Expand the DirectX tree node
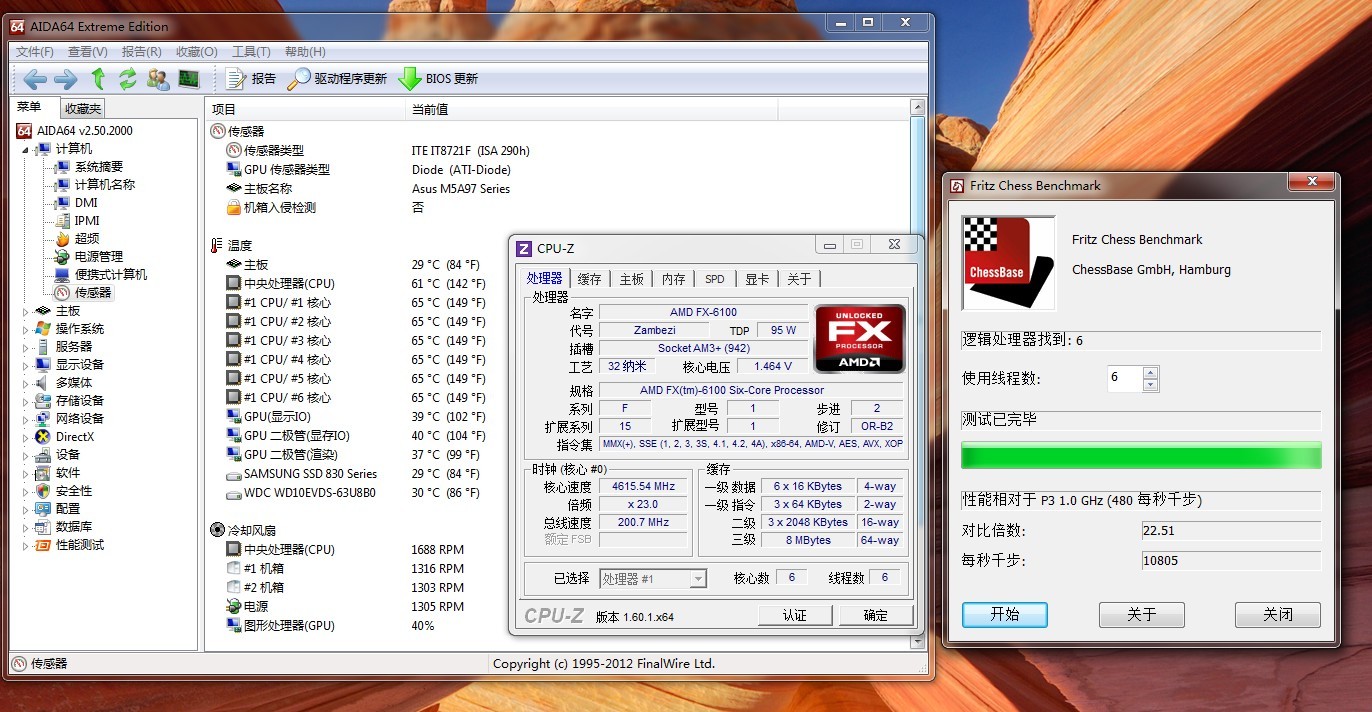Image resolution: width=1372 pixels, height=712 pixels. click(x=27, y=437)
